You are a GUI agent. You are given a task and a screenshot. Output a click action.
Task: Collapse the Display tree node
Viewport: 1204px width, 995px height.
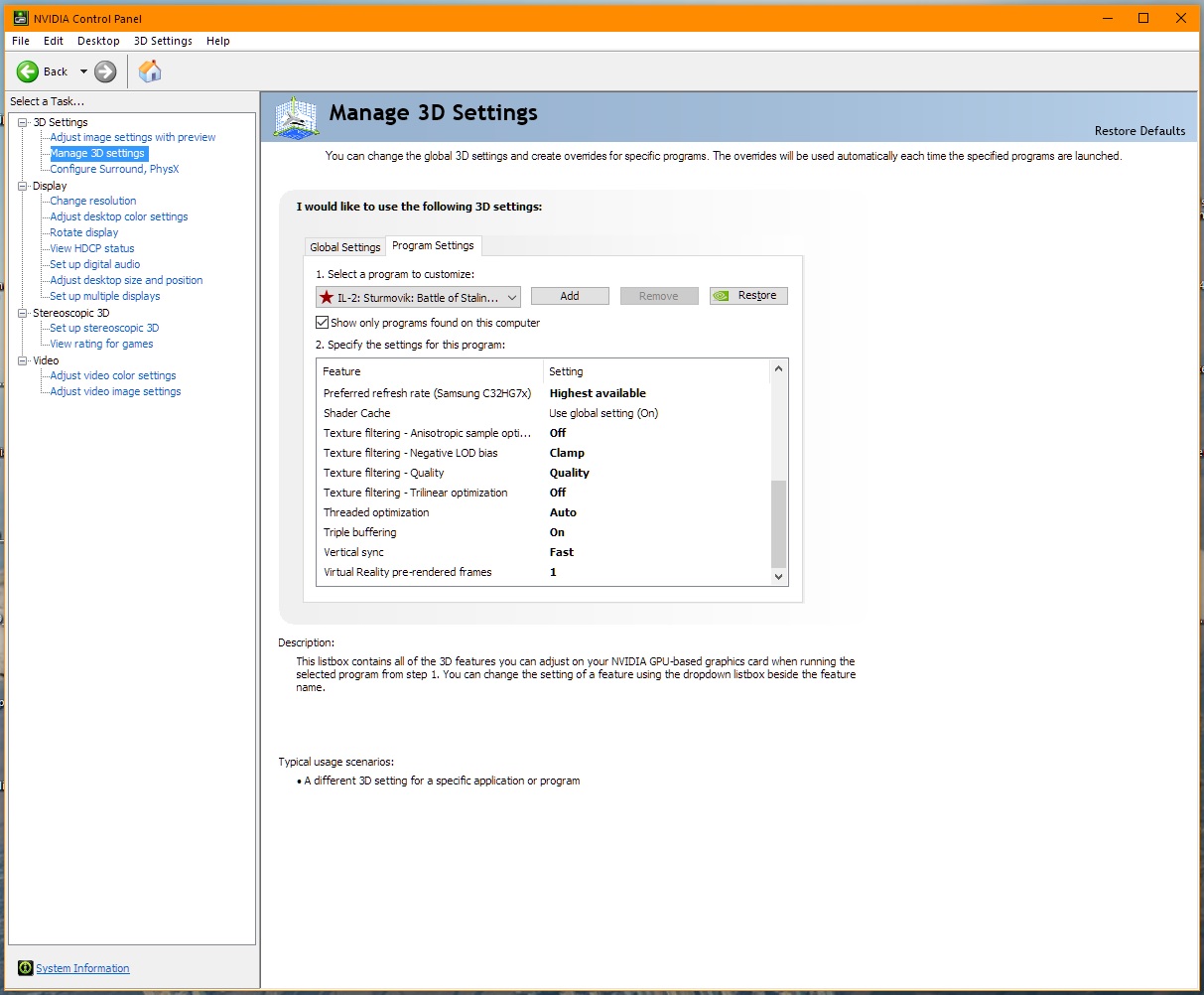click(x=23, y=186)
